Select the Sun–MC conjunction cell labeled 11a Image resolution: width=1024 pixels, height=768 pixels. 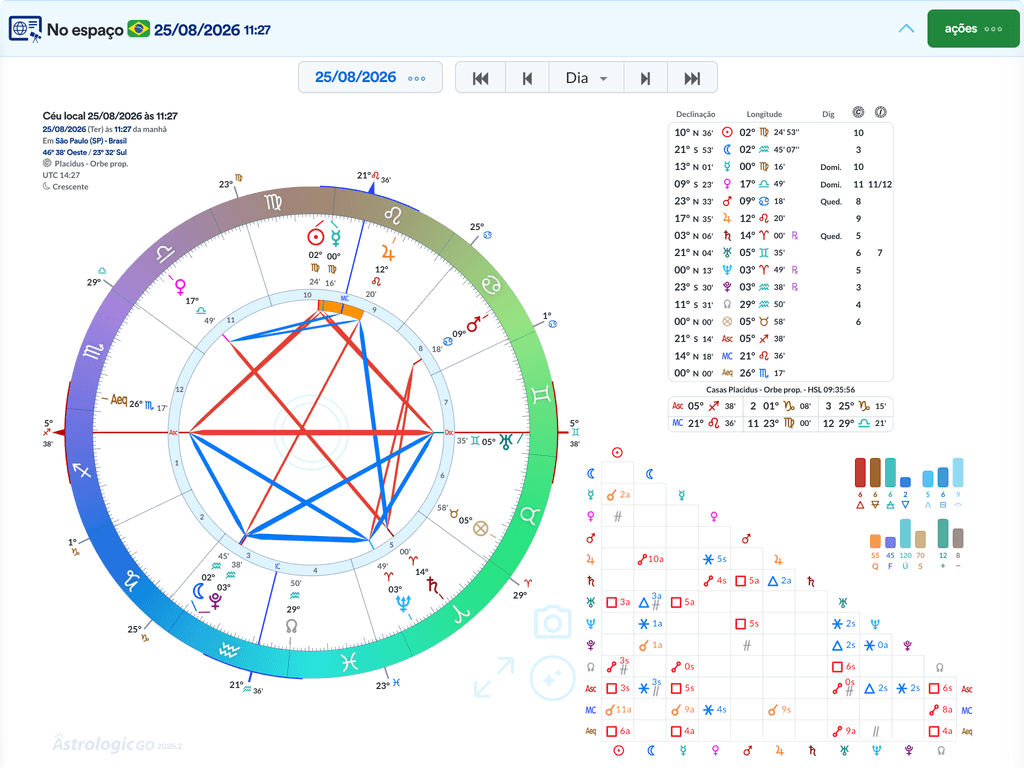pos(618,710)
